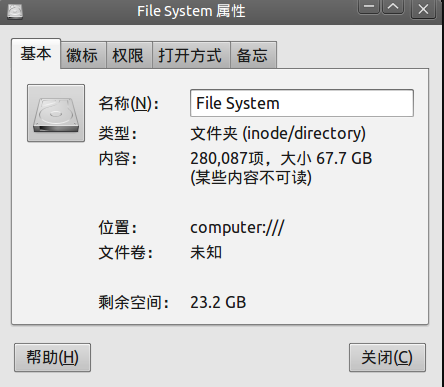444x387 pixels.
Task: Click the File System 属性 title bar text
Action: pyautogui.click(x=191, y=11)
